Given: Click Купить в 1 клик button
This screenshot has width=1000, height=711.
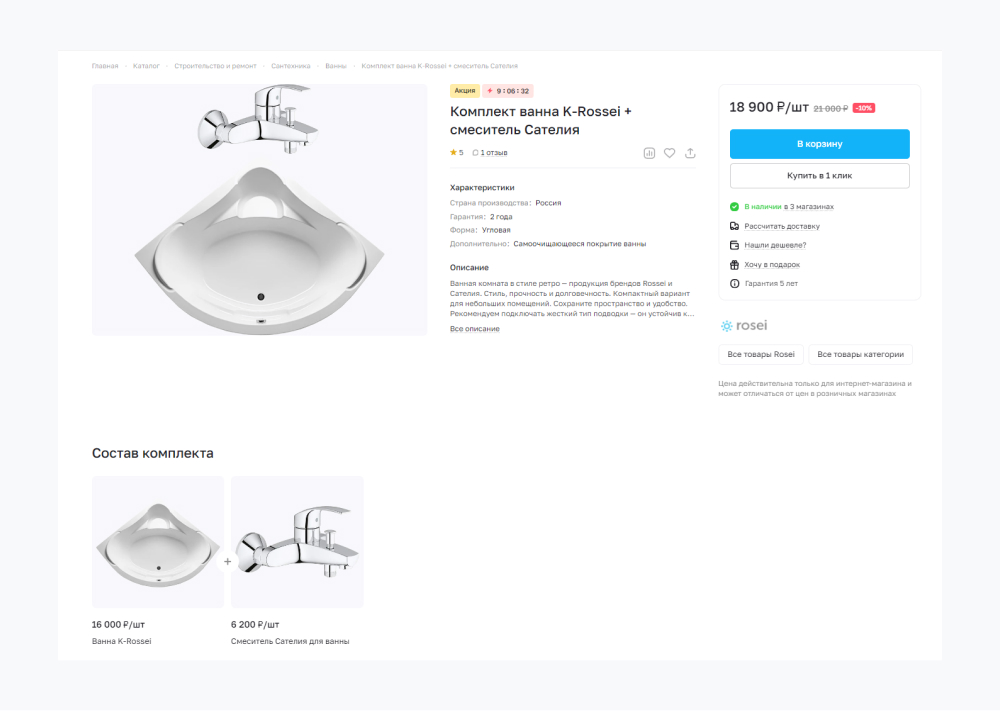Looking at the screenshot, I should [x=819, y=176].
